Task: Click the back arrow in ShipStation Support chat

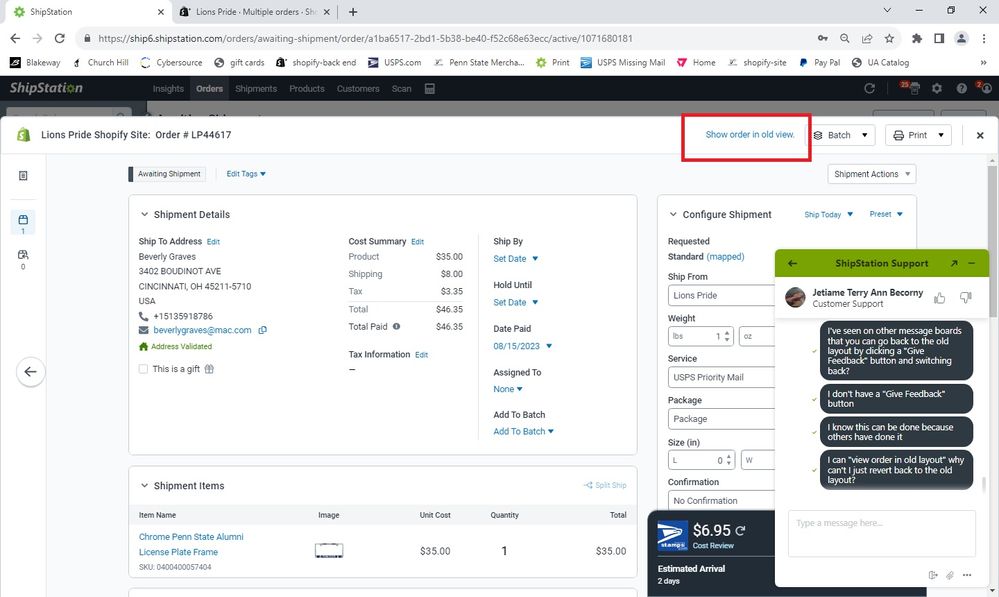Action: tap(792, 263)
